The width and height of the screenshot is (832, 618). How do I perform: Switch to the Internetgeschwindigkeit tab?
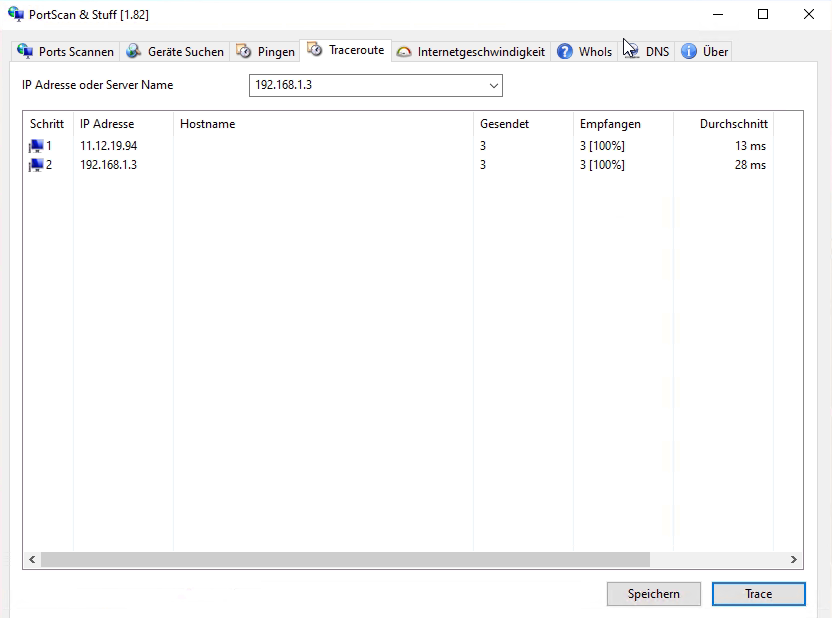[x=480, y=52]
